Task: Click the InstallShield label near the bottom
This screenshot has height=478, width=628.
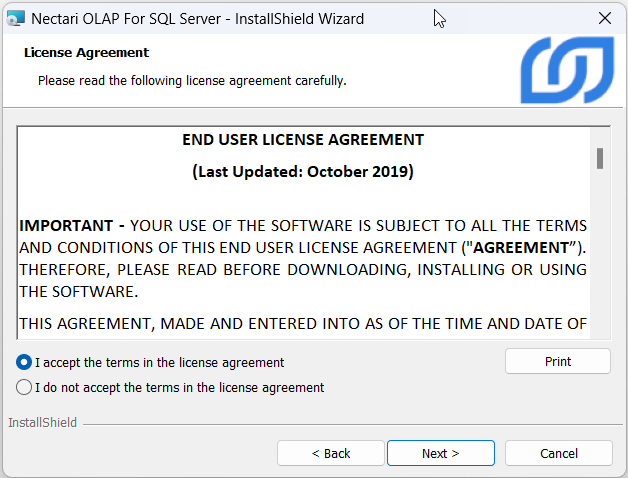Action: coord(42,423)
